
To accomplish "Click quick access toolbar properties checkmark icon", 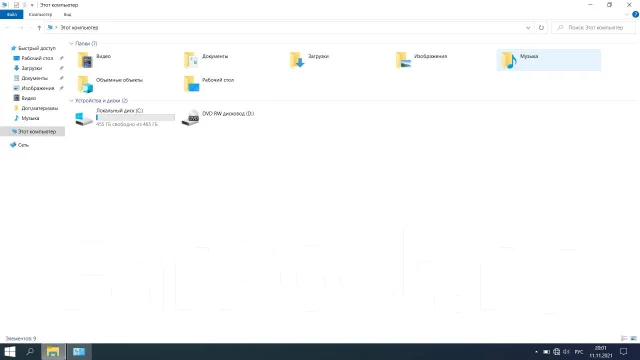I will 16,5.
